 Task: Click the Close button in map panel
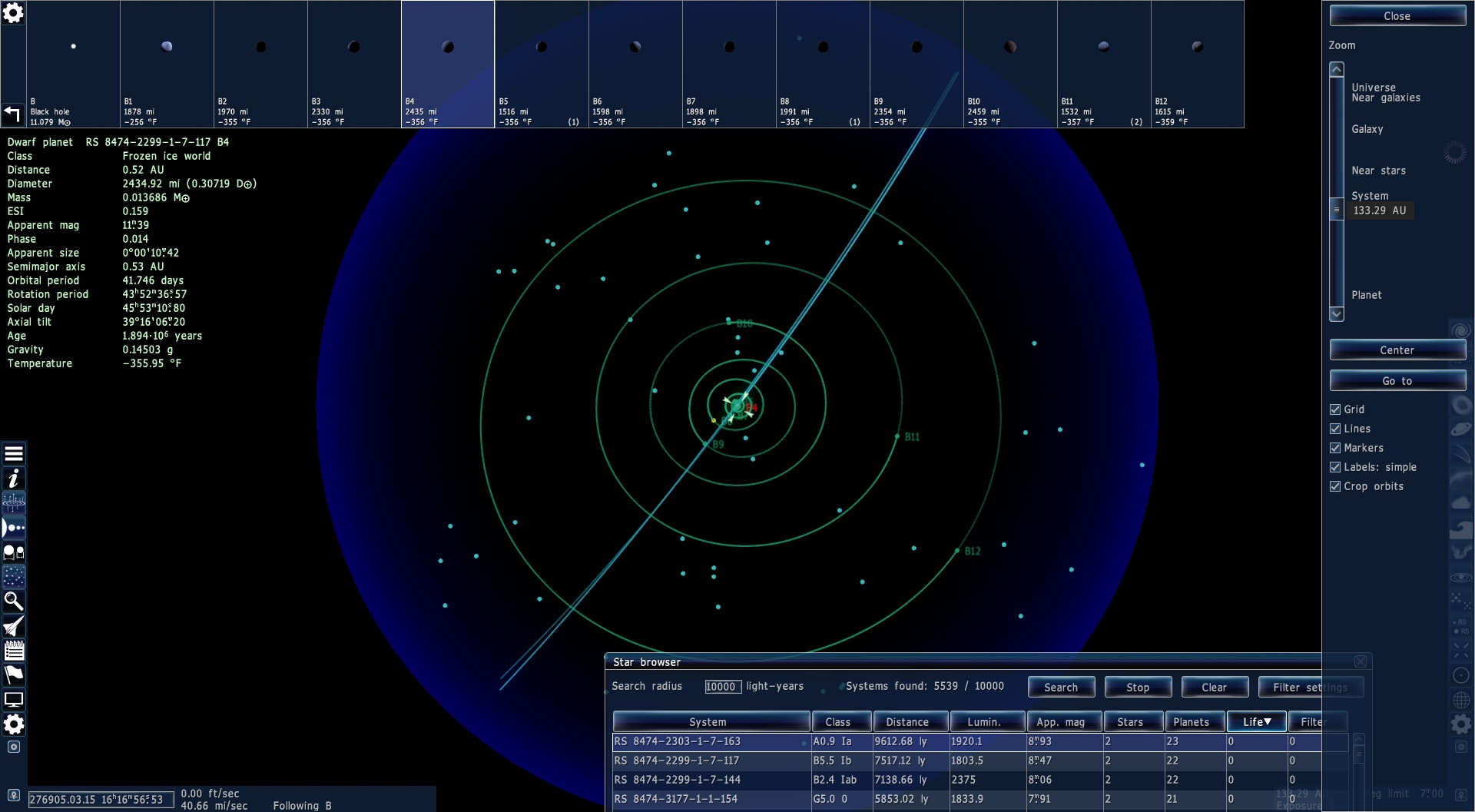pyautogui.click(x=1397, y=16)
